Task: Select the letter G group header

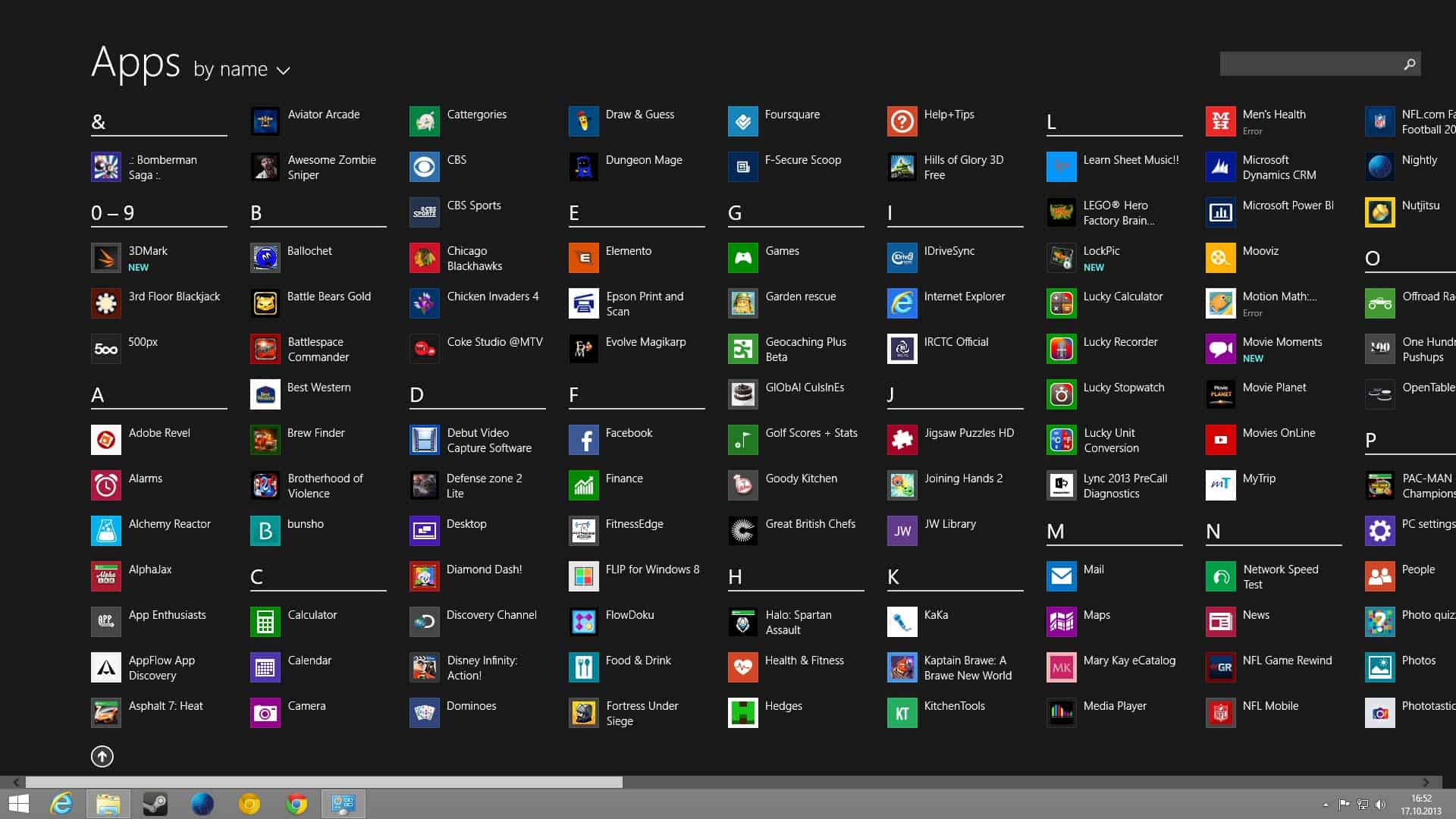Action: 734,213
